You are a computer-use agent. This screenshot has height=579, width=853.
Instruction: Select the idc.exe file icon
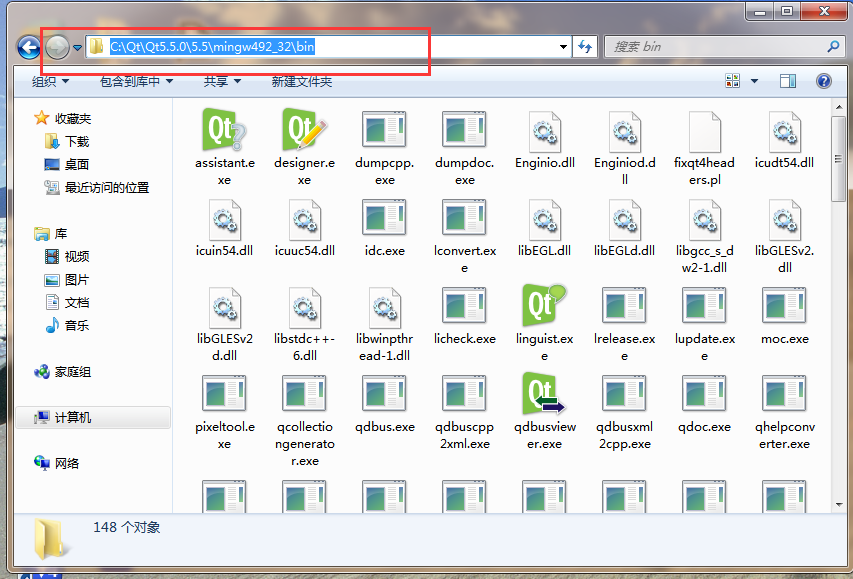tap(384, 218)
